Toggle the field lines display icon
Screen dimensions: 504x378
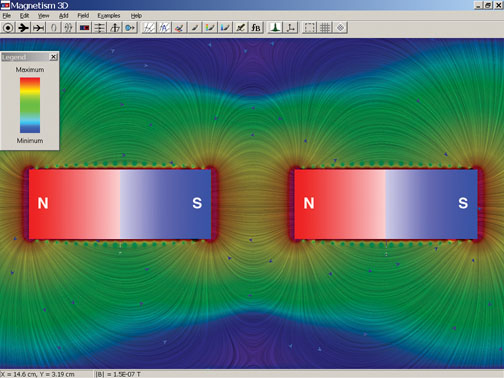(x=149, y=28)
